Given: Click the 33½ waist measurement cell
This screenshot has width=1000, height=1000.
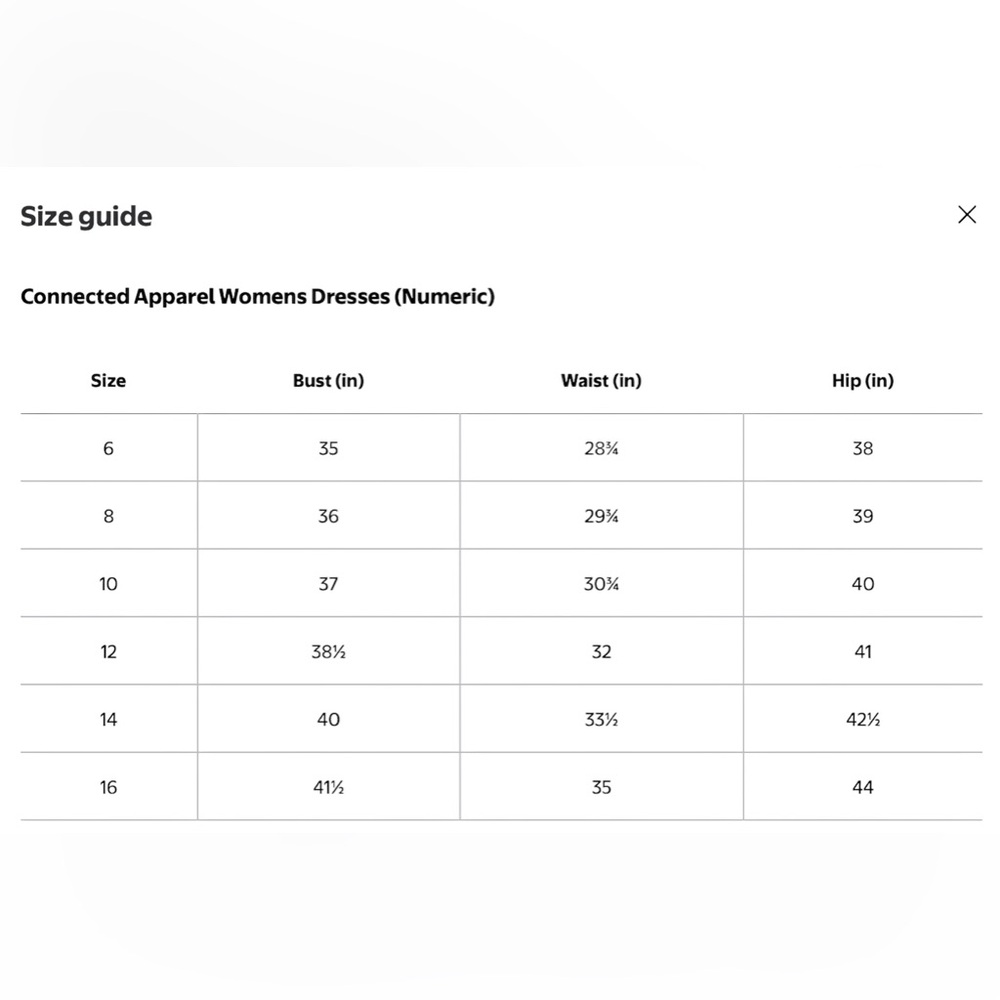Looking at the screenshot, I should tap(601, 719).
